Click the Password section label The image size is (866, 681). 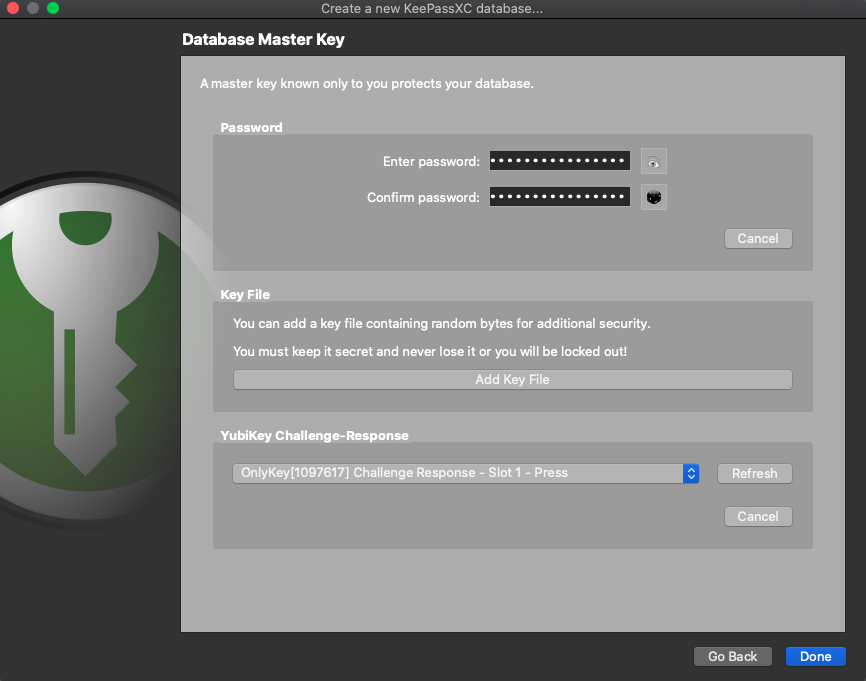[251, 128]
